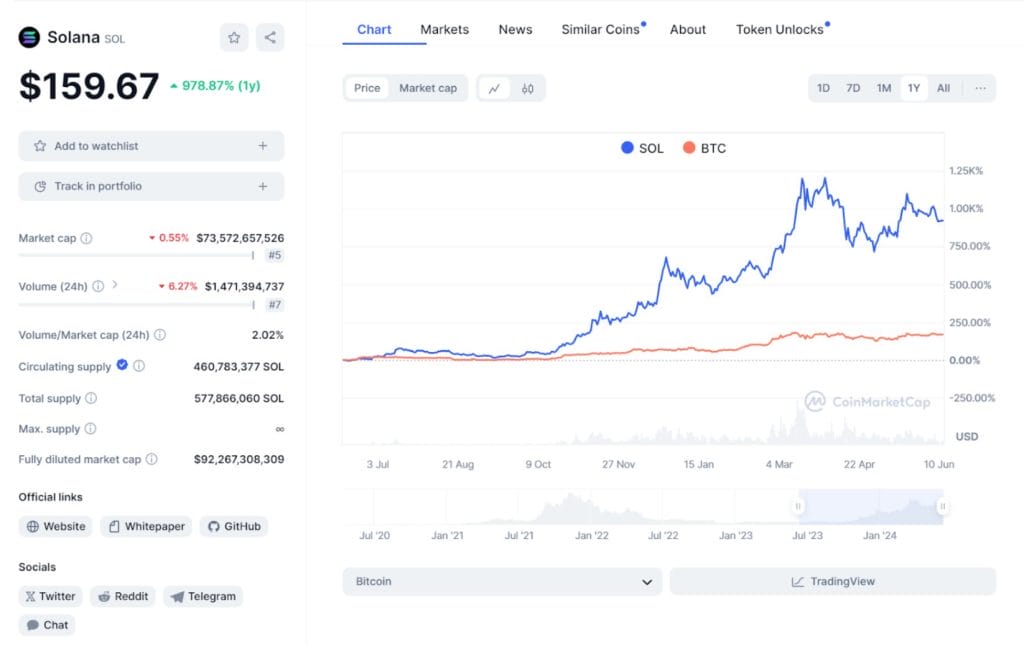The image size is (1024, 648).
Task: Expand Add to watchlist plus
Action: tap(263, 146)
